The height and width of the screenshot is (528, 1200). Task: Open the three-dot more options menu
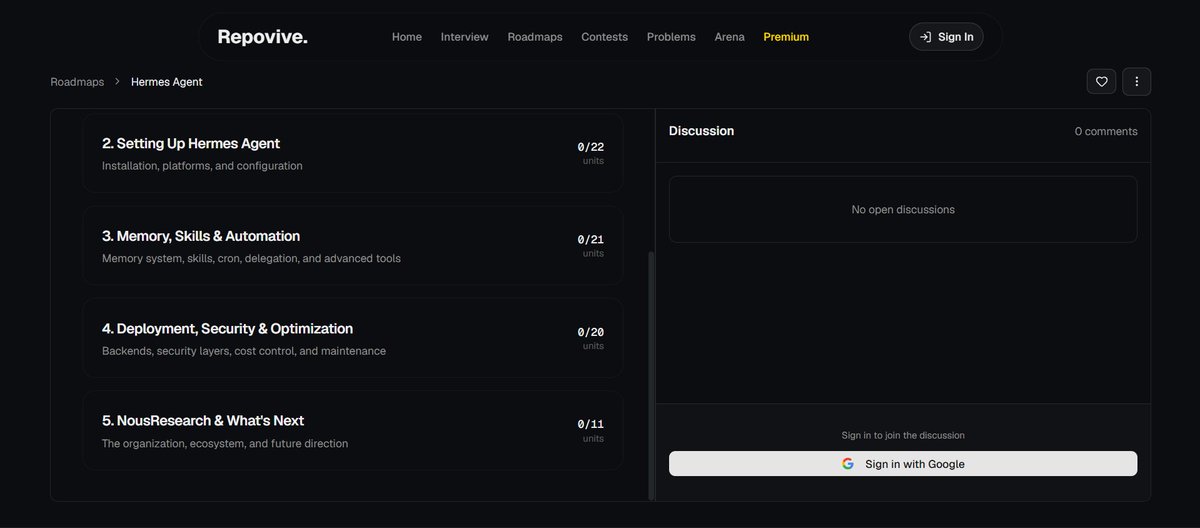1137,82
